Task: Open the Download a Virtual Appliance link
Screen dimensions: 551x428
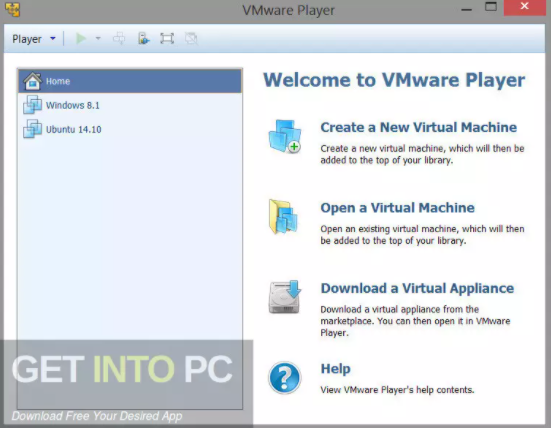Action: point(417,288)
